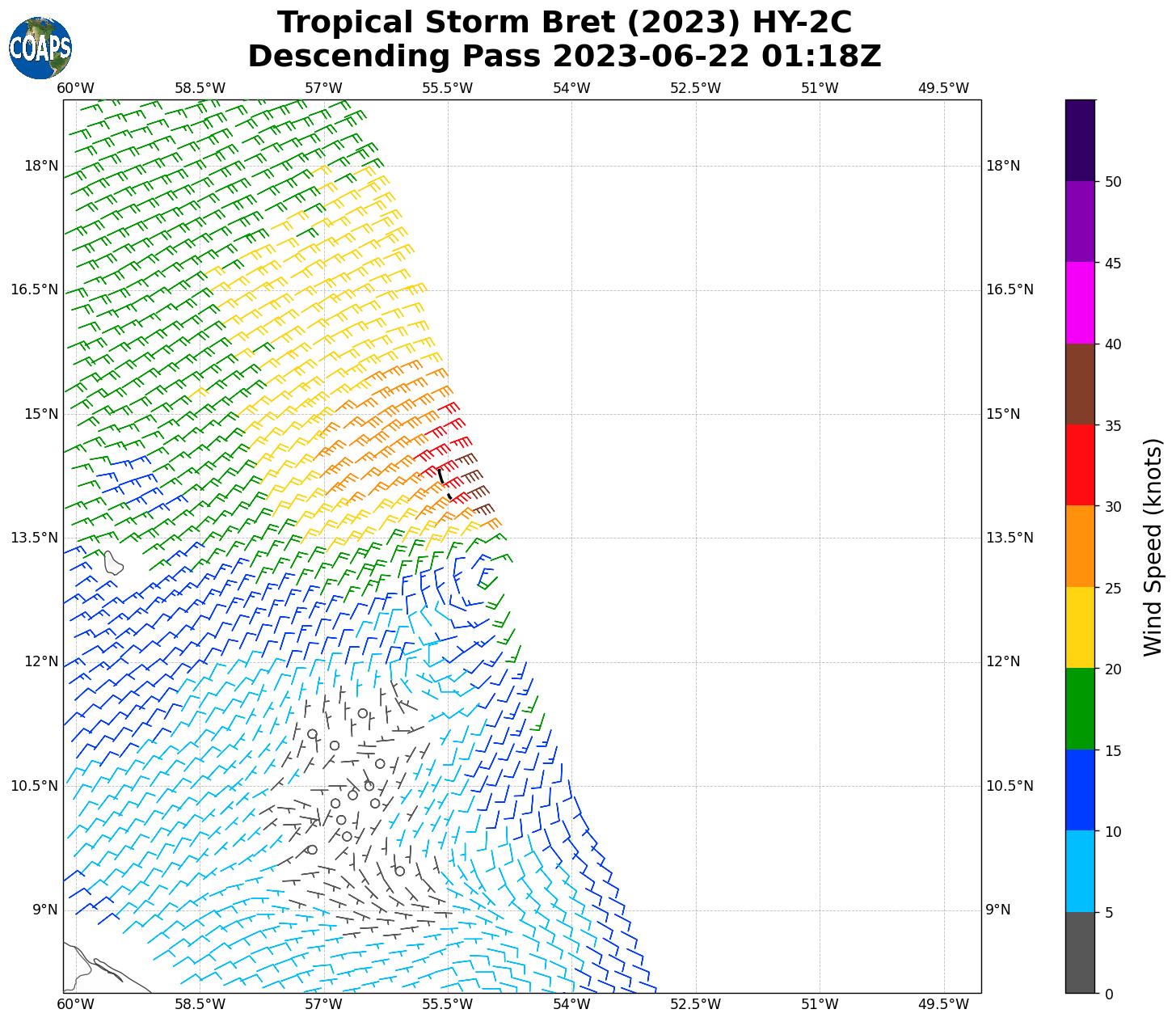Click the dark purple top colorbar segment

click(x=1080, y=140)
